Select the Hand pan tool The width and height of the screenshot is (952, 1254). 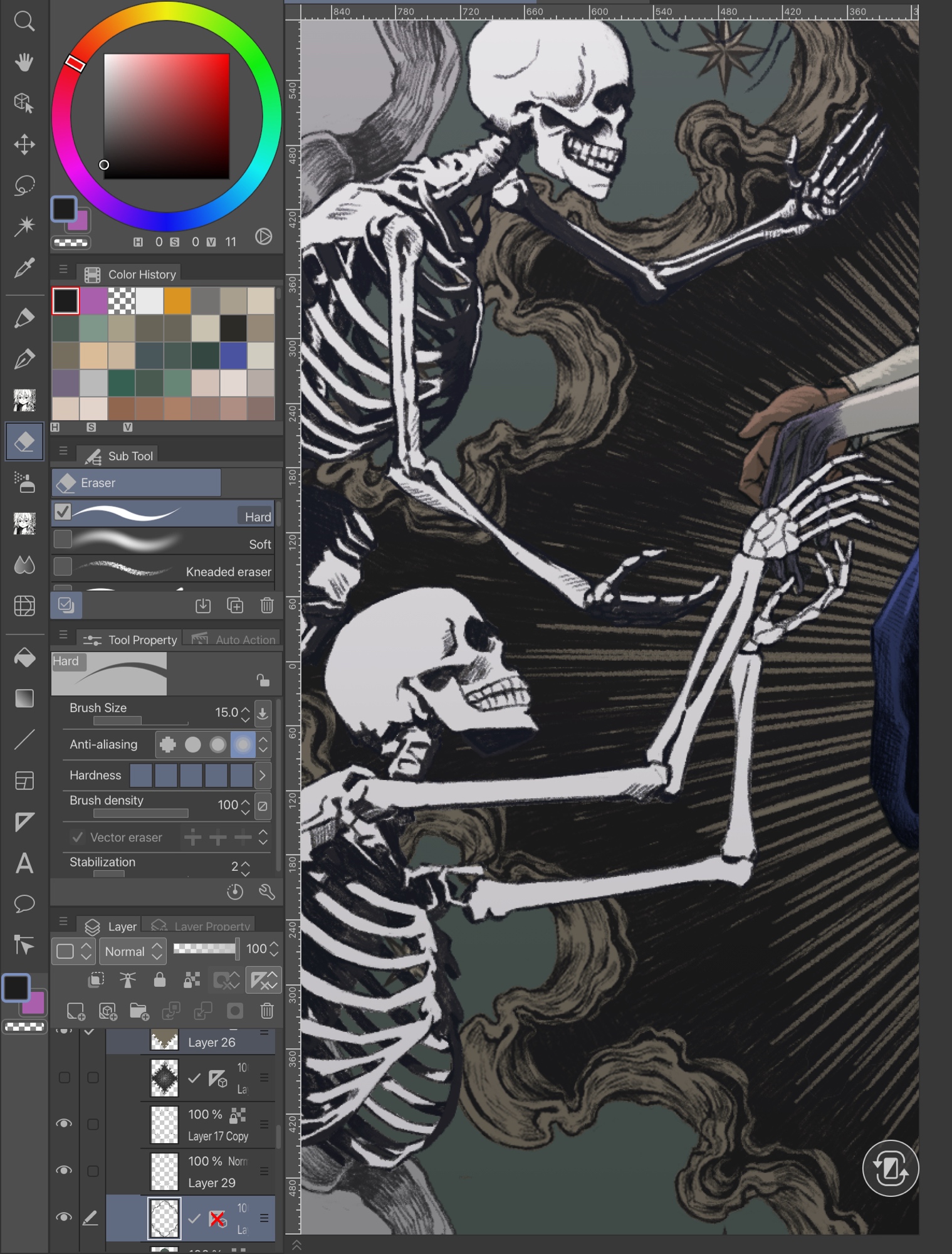click(24, 63)
